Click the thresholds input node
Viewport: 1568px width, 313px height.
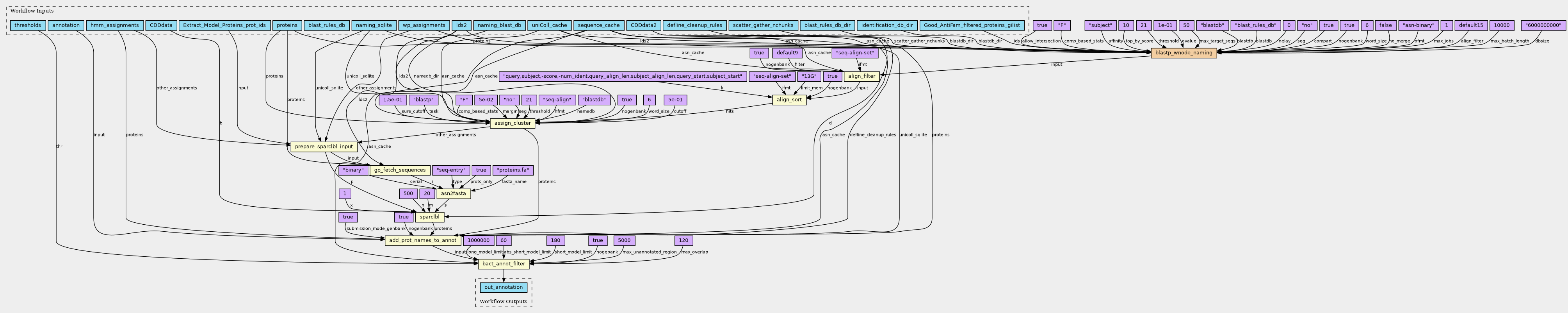coord(27,25)
